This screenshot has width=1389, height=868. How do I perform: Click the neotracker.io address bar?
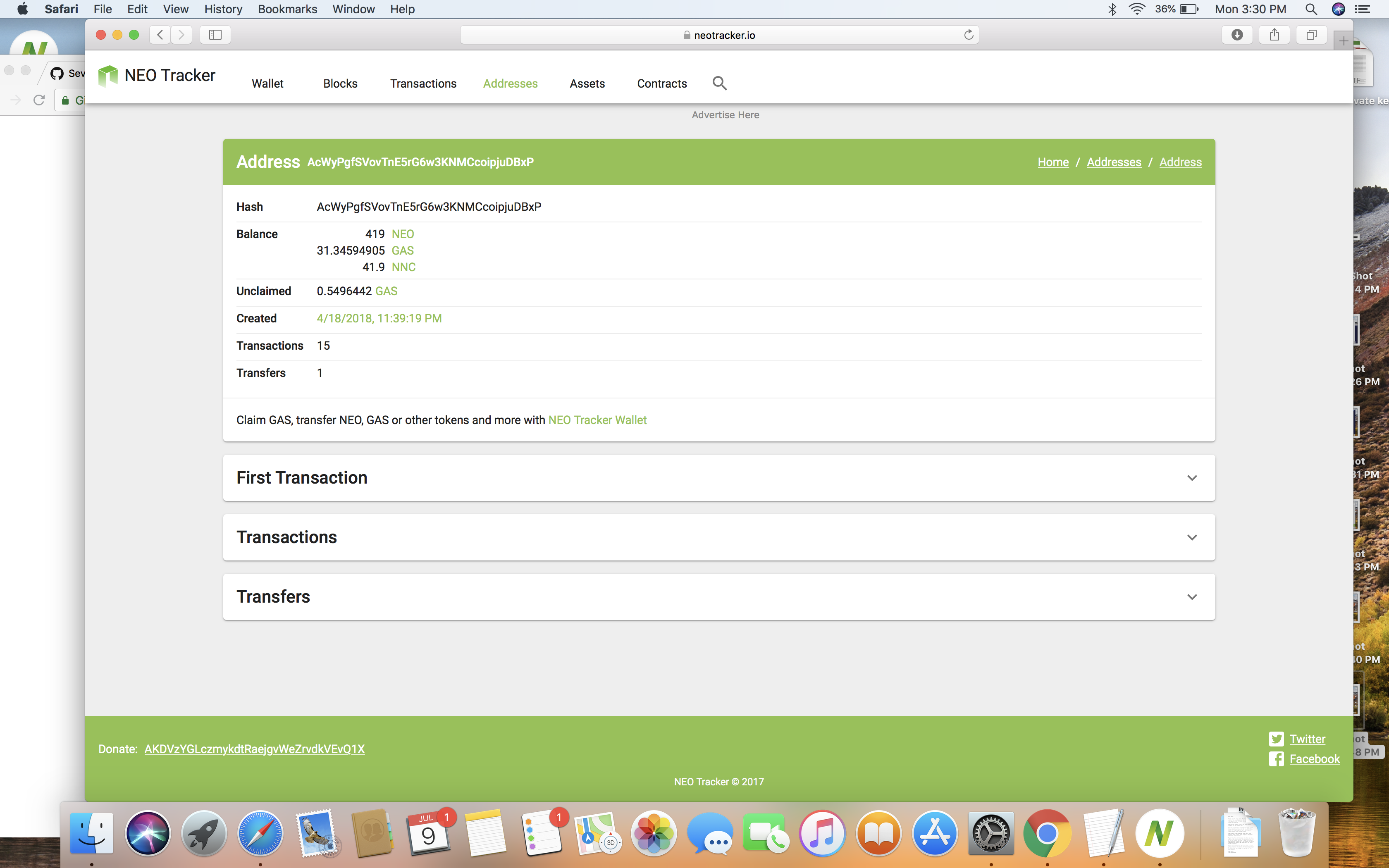(719, 35)
